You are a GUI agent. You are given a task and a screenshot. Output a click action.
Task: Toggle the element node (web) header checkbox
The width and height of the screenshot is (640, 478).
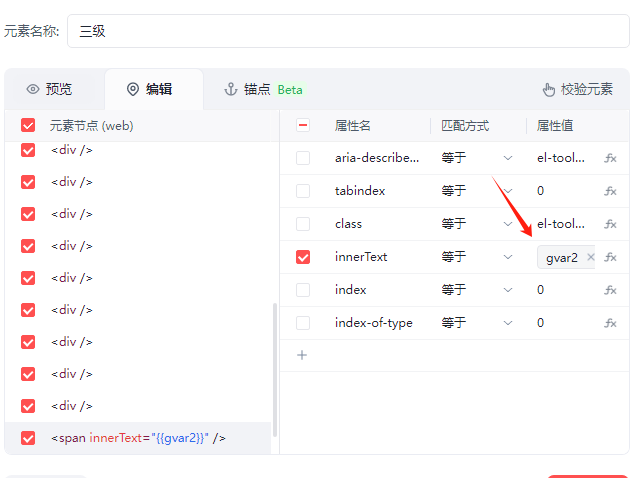(28, 126)
